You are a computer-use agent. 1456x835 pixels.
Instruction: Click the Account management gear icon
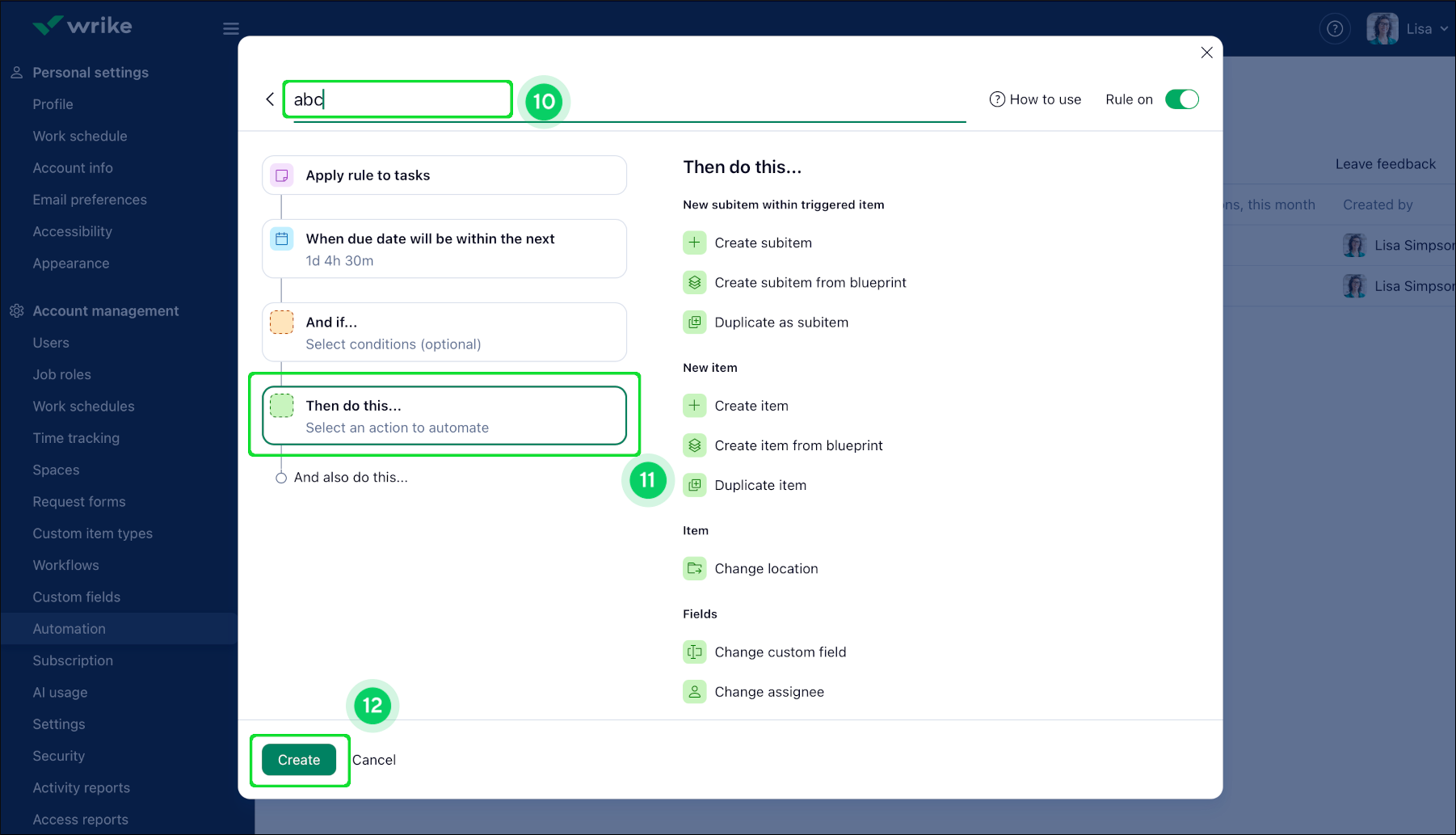pos(16,311)
